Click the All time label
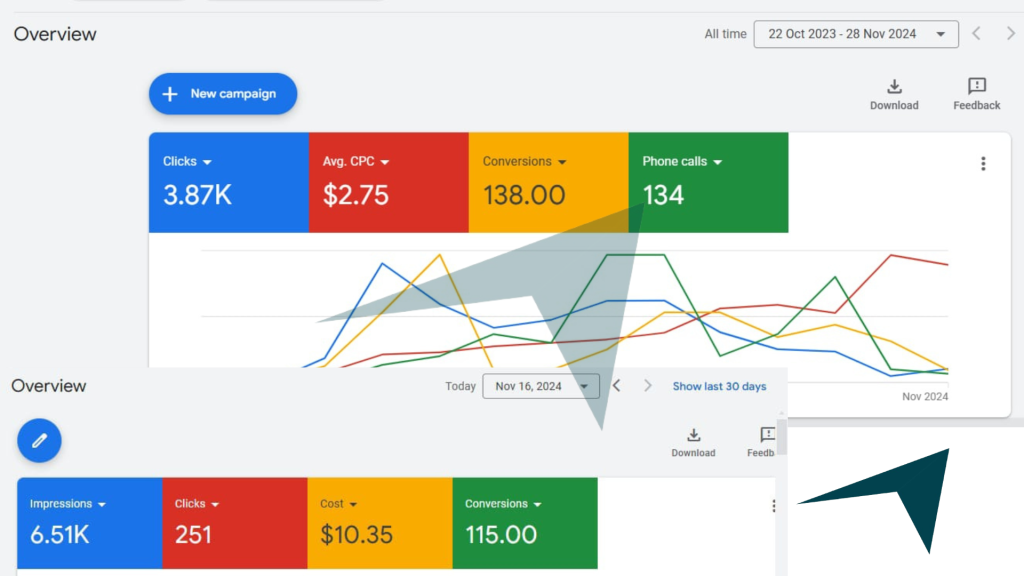 (x=725, y=34)
